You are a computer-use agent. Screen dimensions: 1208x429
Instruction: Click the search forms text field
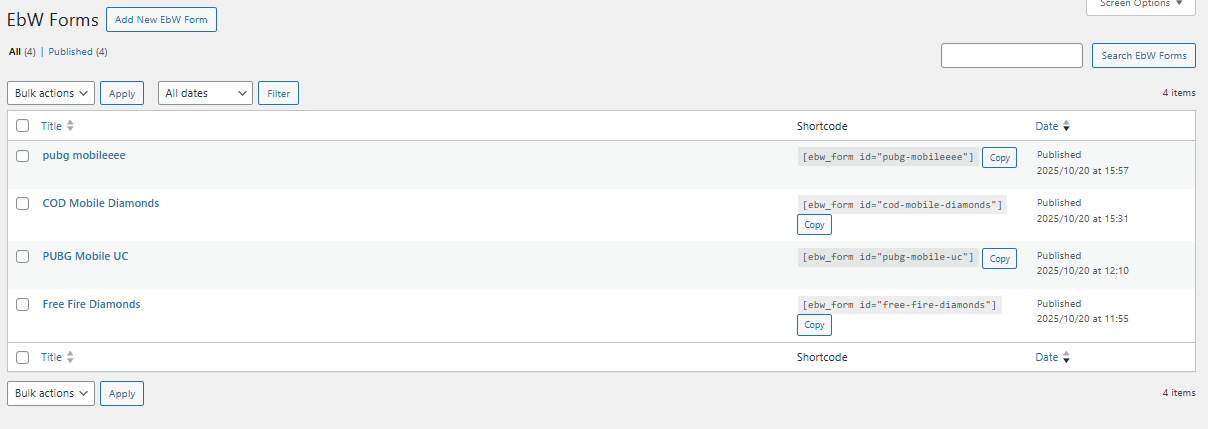pyautogui.click(x=1011, y=56)
